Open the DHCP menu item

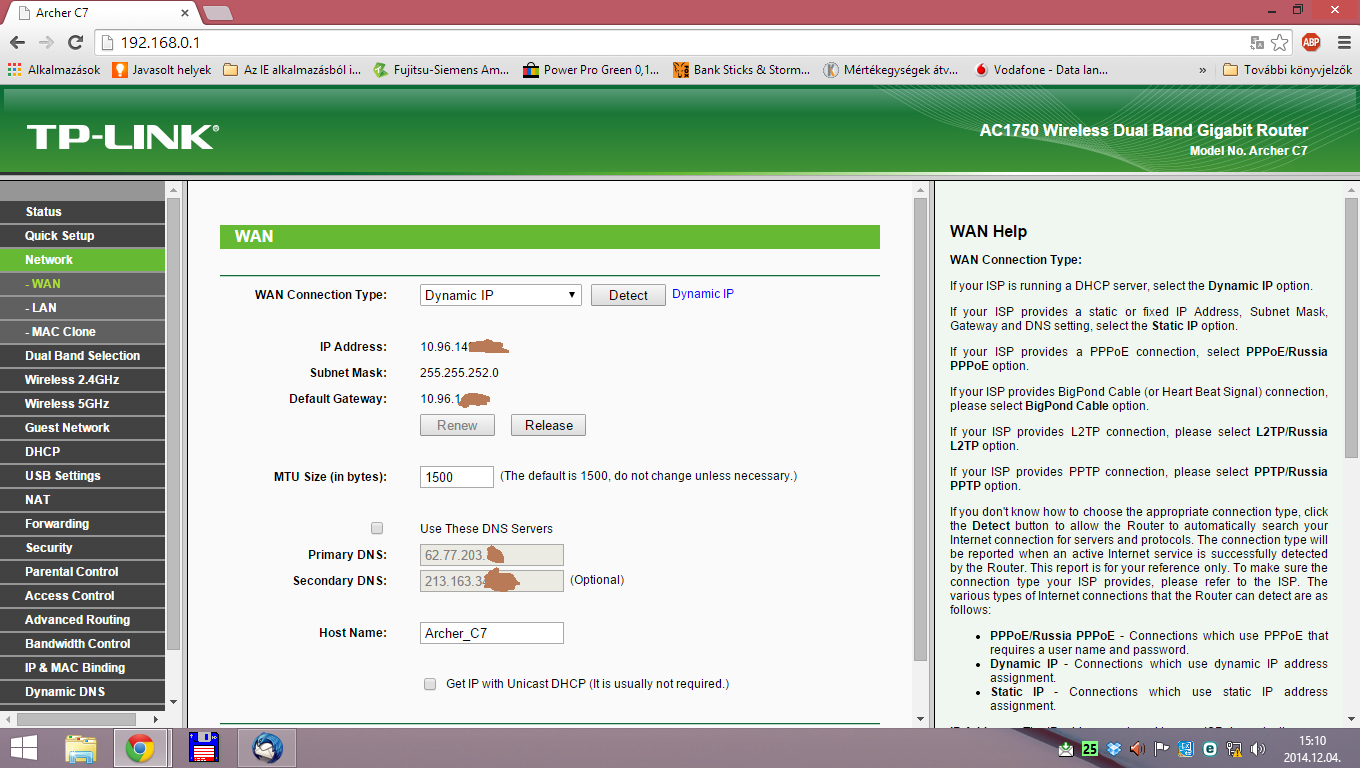pos(82,452)
